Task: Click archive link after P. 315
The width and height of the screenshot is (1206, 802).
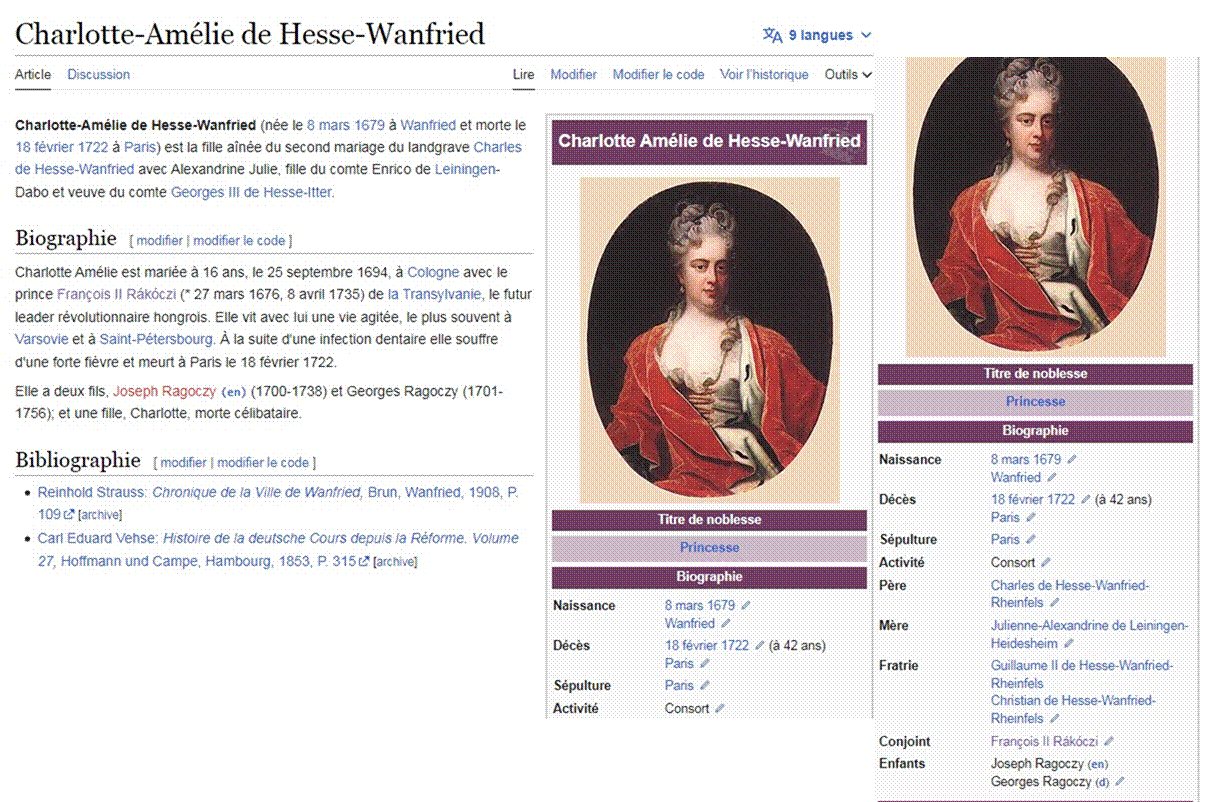Action: (395, 562)
